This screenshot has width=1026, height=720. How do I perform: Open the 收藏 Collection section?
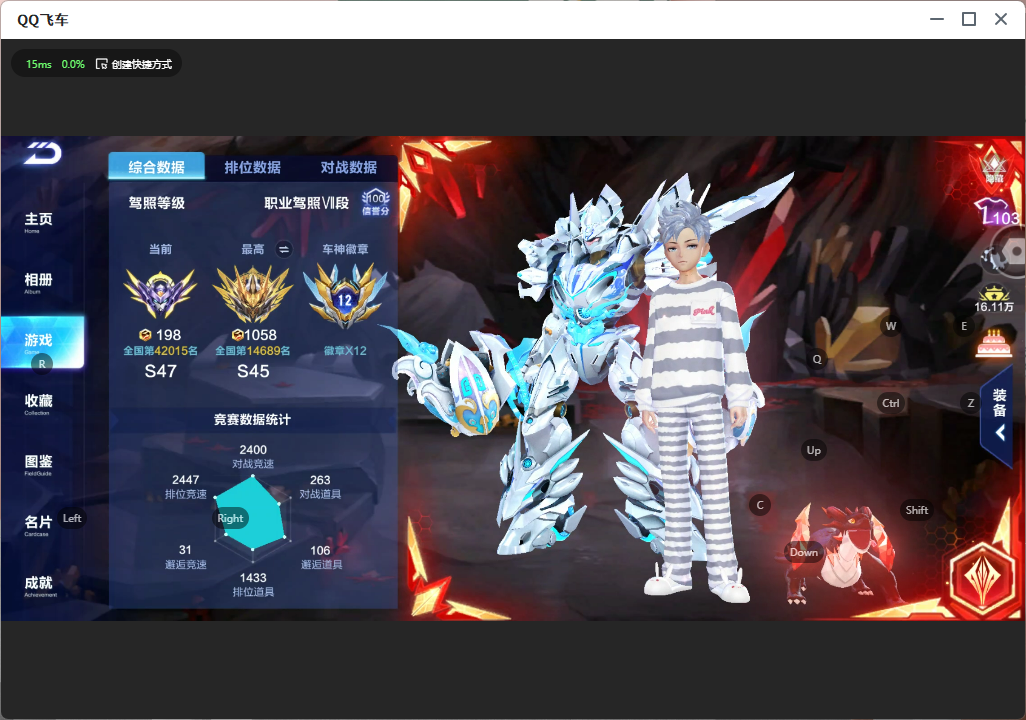click(x=38, y=404)
